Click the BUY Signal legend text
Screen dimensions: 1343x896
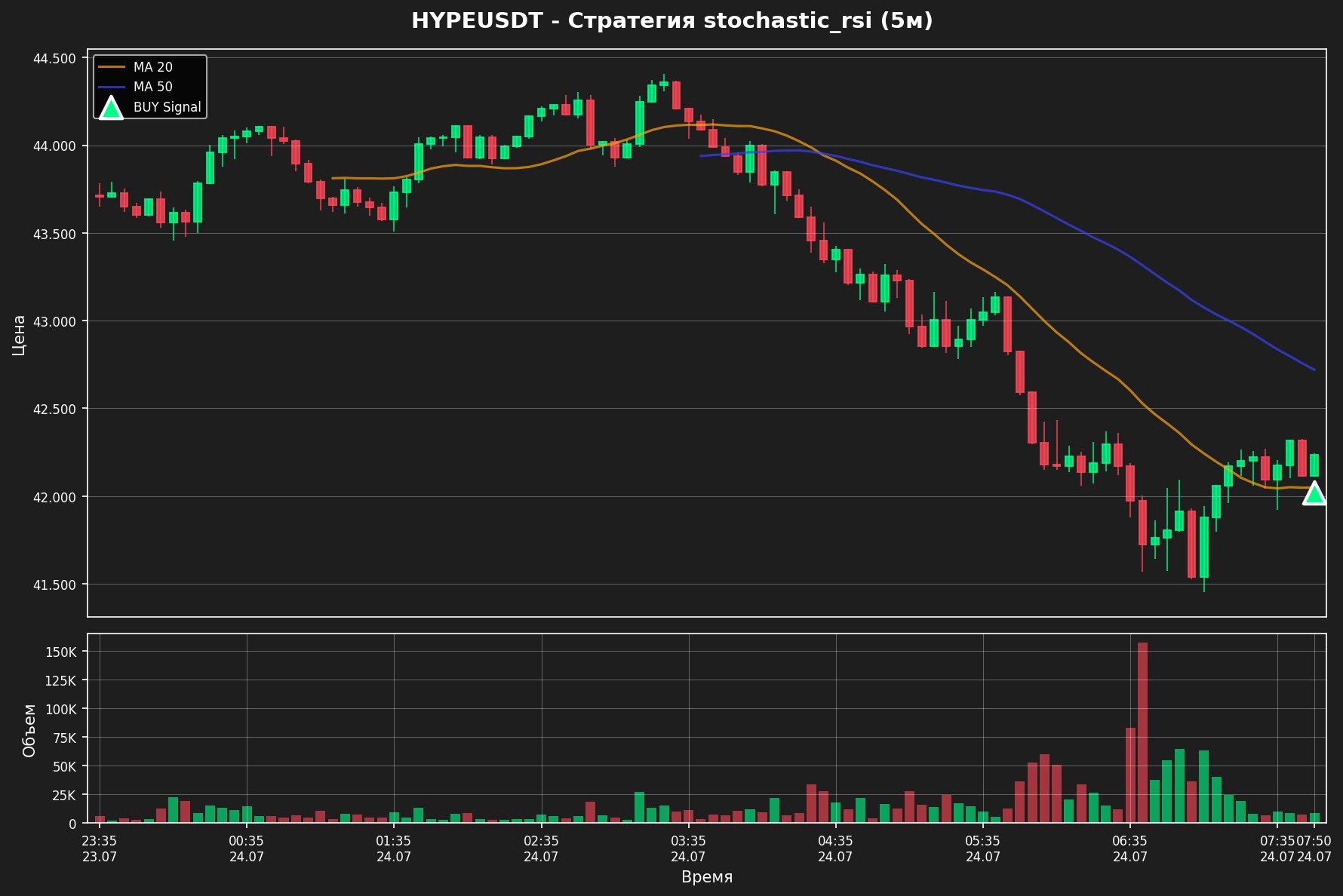(x=167, y=107)
